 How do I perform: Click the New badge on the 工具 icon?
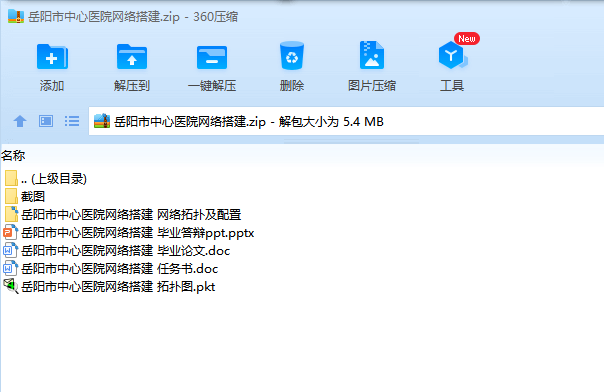[x=466, y=39]
